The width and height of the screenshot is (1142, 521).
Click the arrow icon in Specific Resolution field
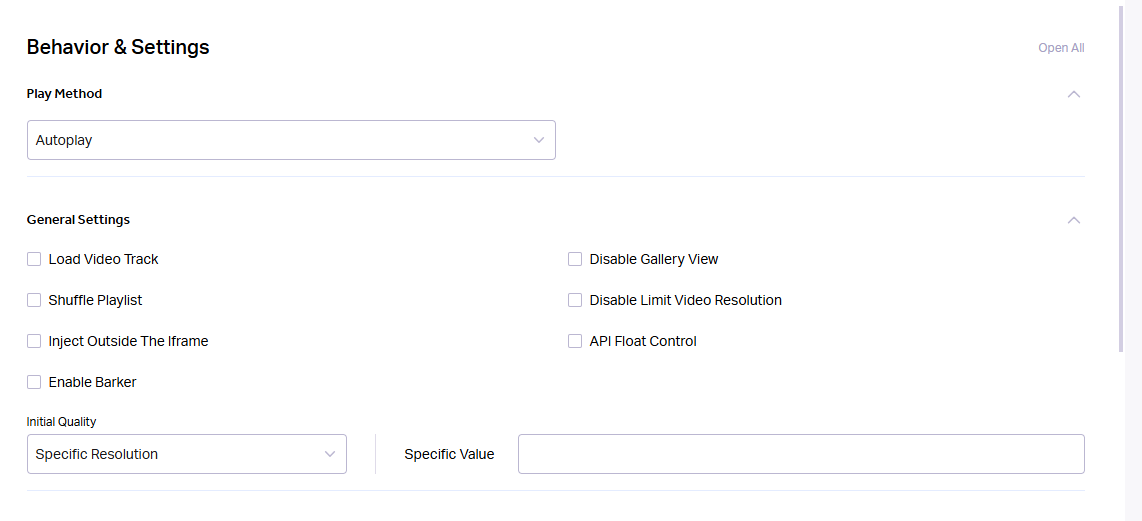coord(330,454)
